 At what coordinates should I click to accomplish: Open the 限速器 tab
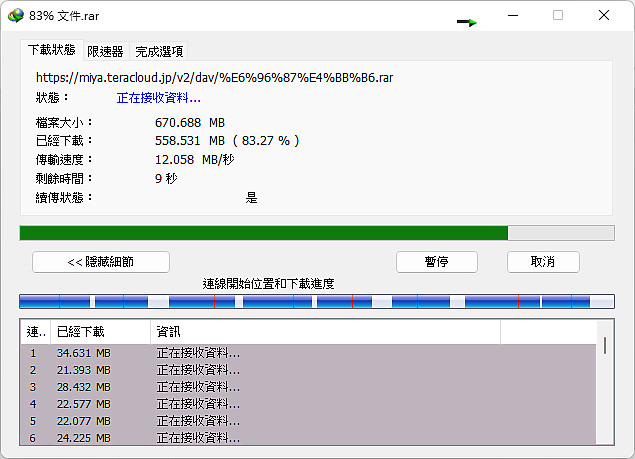tap(105, 52)
